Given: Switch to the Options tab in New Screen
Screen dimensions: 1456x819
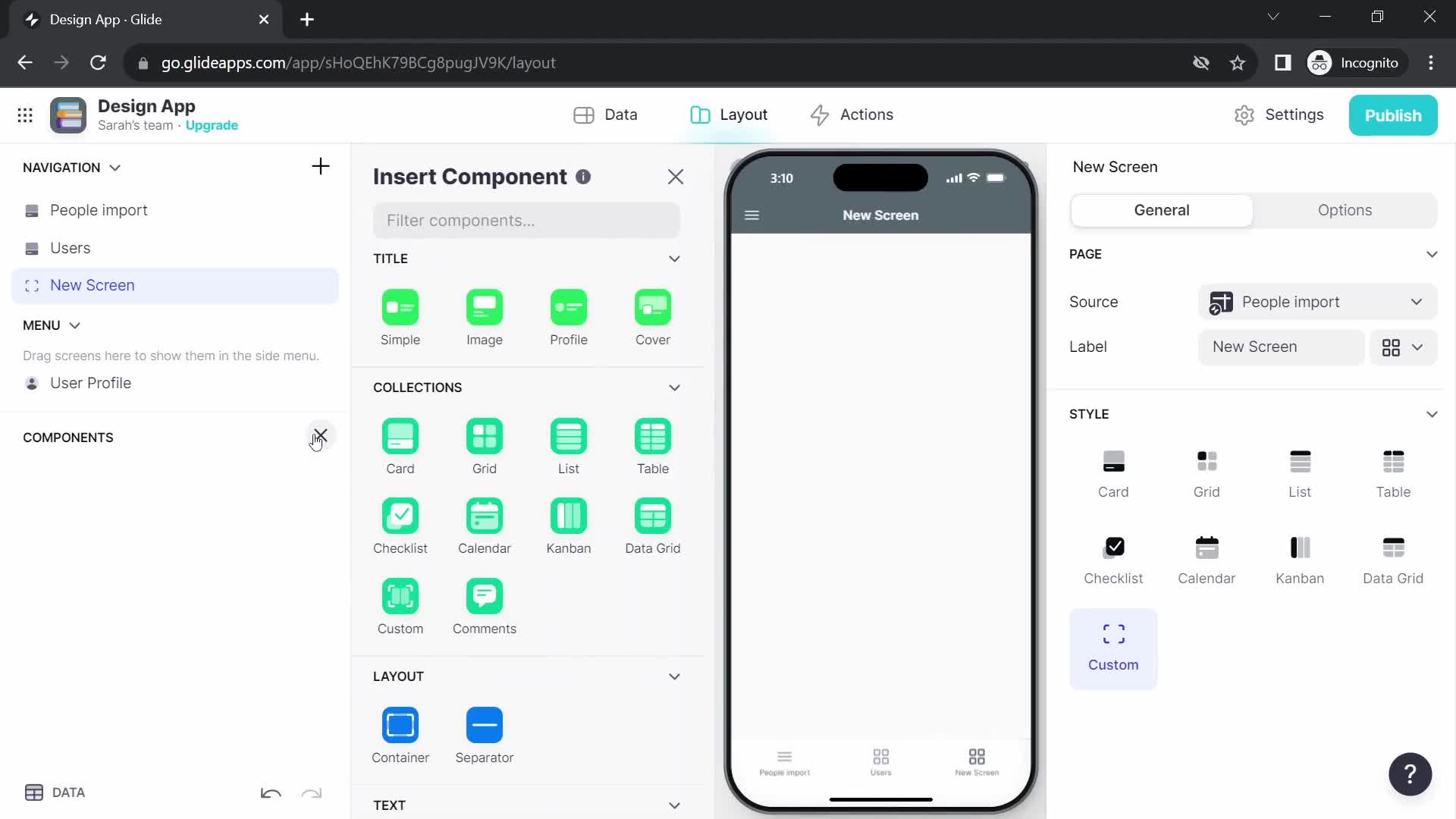Looking at the screenshot, I should [1345, 210].
